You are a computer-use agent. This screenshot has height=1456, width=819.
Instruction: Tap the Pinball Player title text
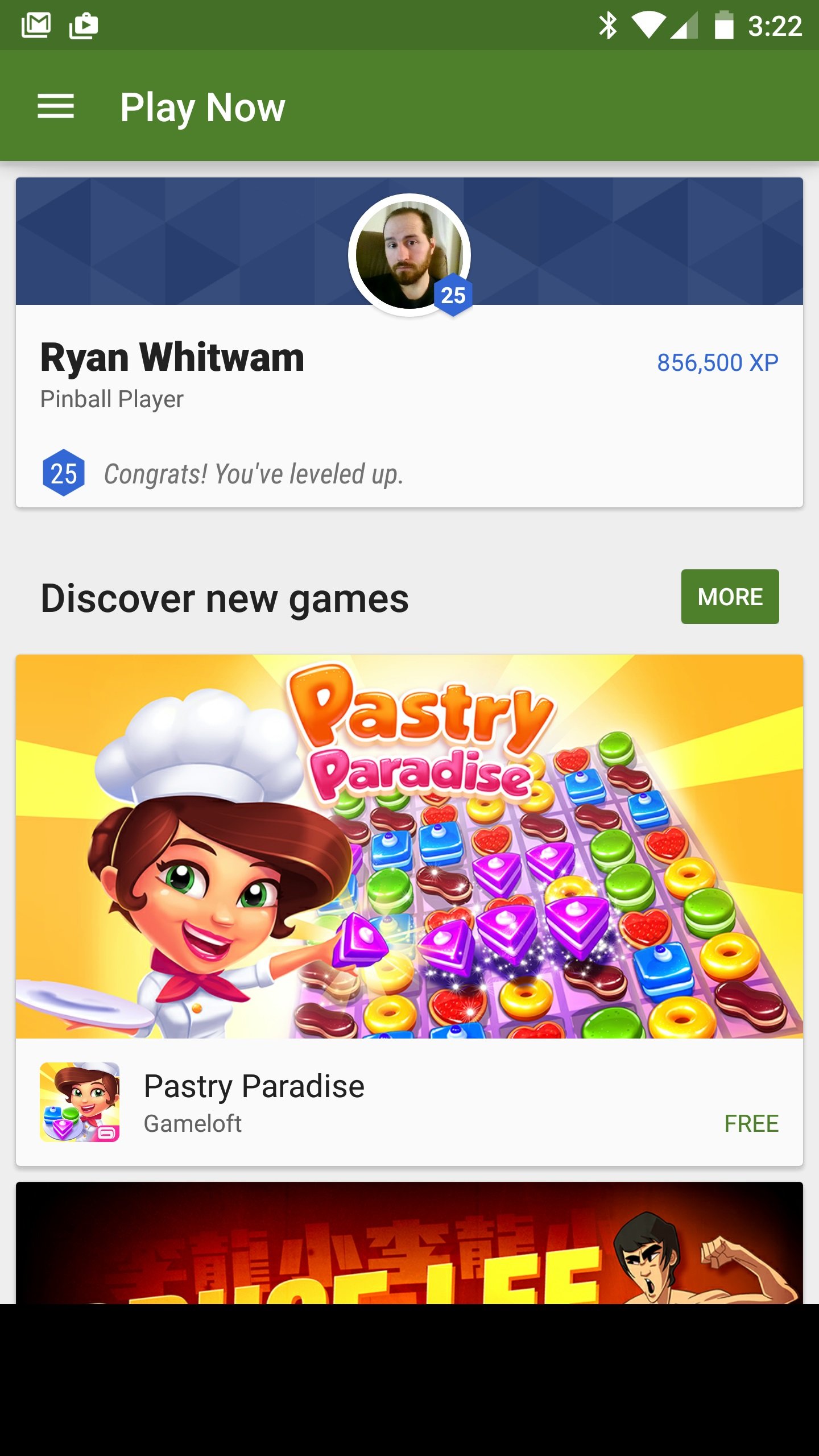coord(111,399)
